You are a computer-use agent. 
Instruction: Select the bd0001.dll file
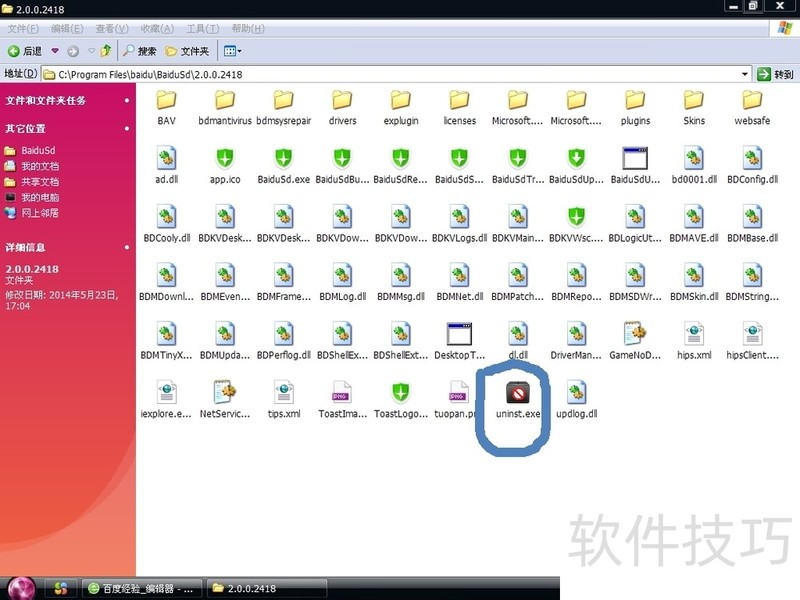[x=694, y=166]
